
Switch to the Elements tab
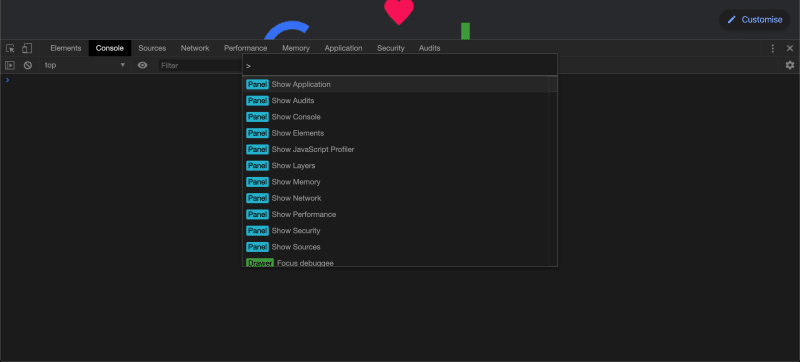pos(66,48)
